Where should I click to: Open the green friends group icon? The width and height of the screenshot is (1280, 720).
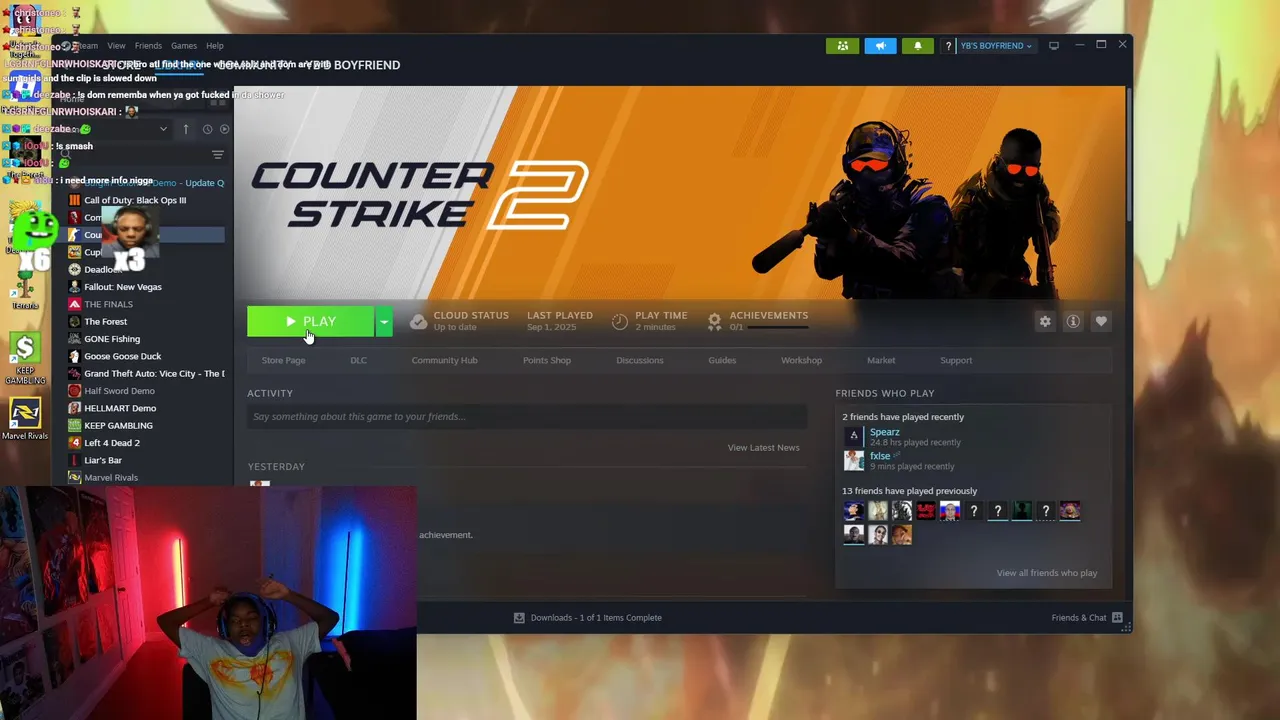(x=843, y=46)
